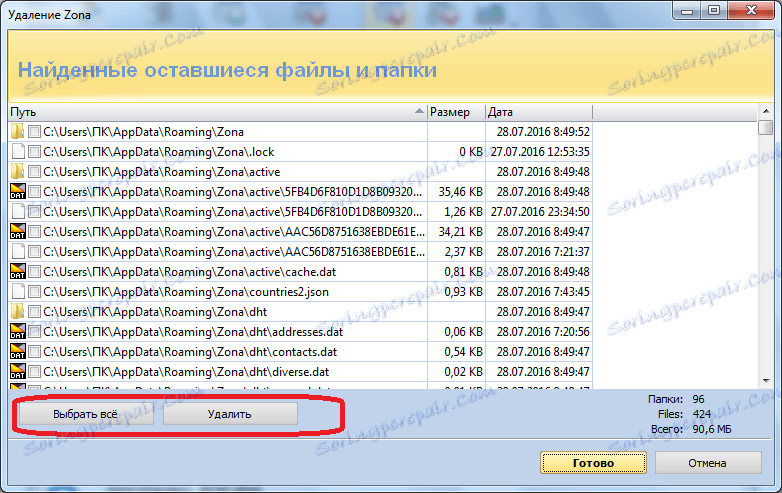Image resolution: width=782 pixels, height=493 pixels.
Task: Click the DAT icon beside addresses.dat
Action: pyautogui.click(x=18, y=331)
